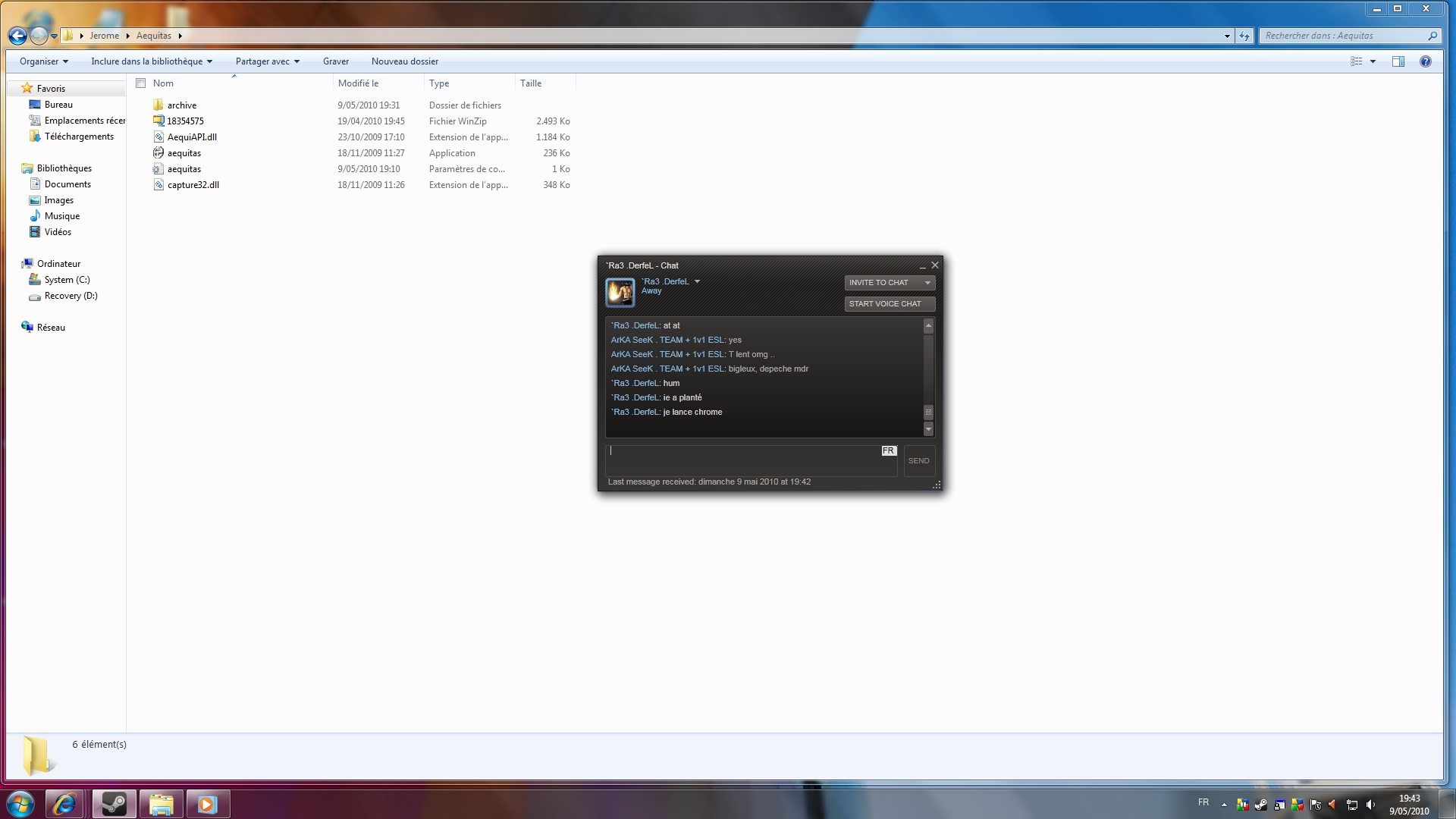The image size is (1456, 819).
Task: Open the Partager avec menu
Action: click(x=268, y=61)
